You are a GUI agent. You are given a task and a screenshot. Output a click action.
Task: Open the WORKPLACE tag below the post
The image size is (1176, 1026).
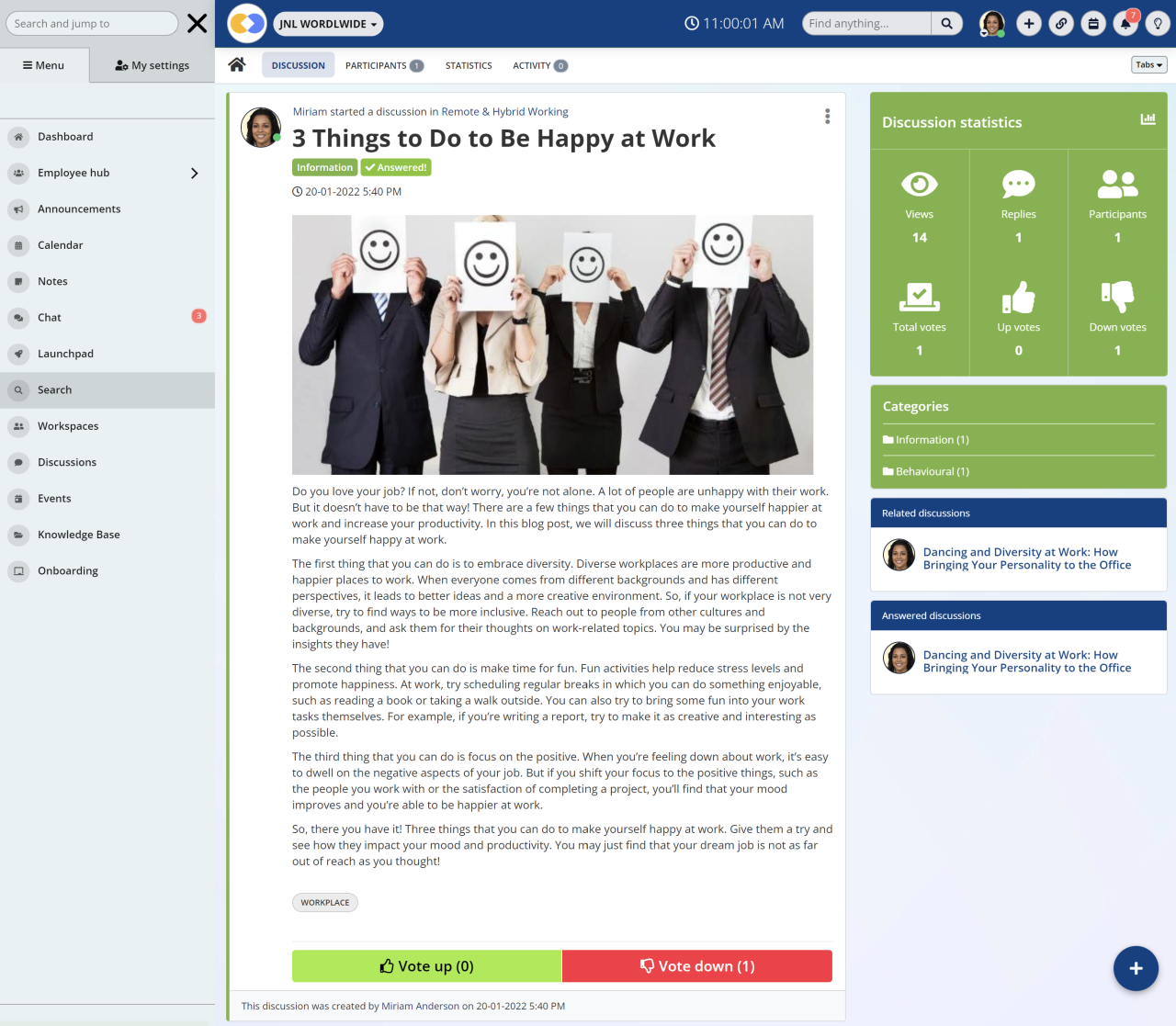click(324, 902)
